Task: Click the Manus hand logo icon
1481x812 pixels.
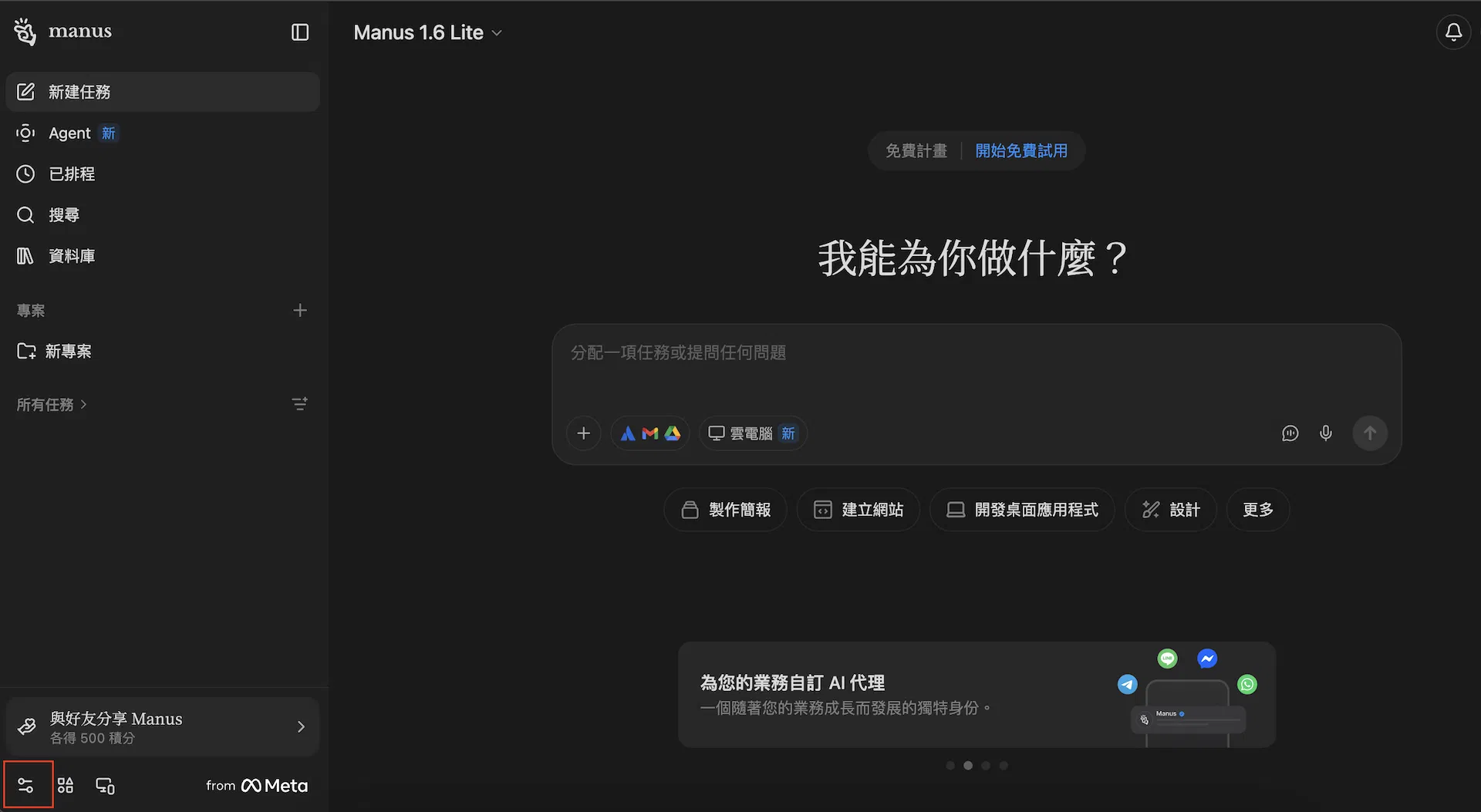Action: click(x=25, y=32)
